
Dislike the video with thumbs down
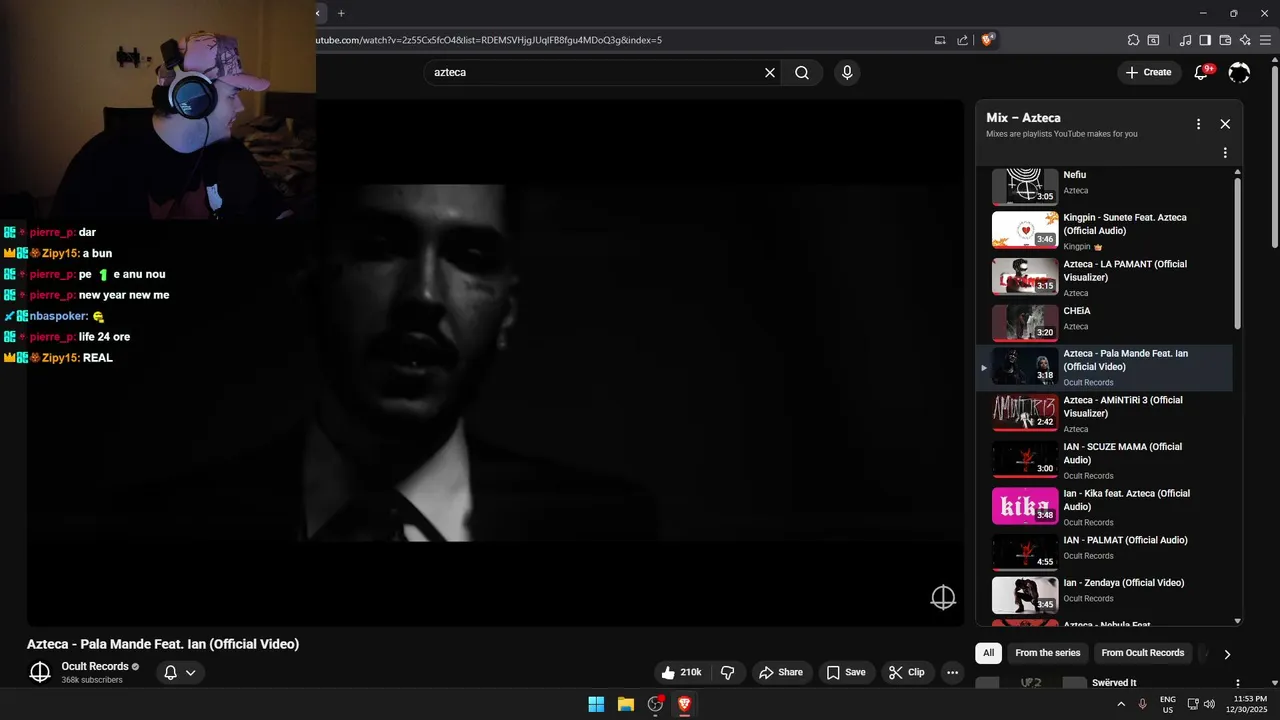(728, 672)
